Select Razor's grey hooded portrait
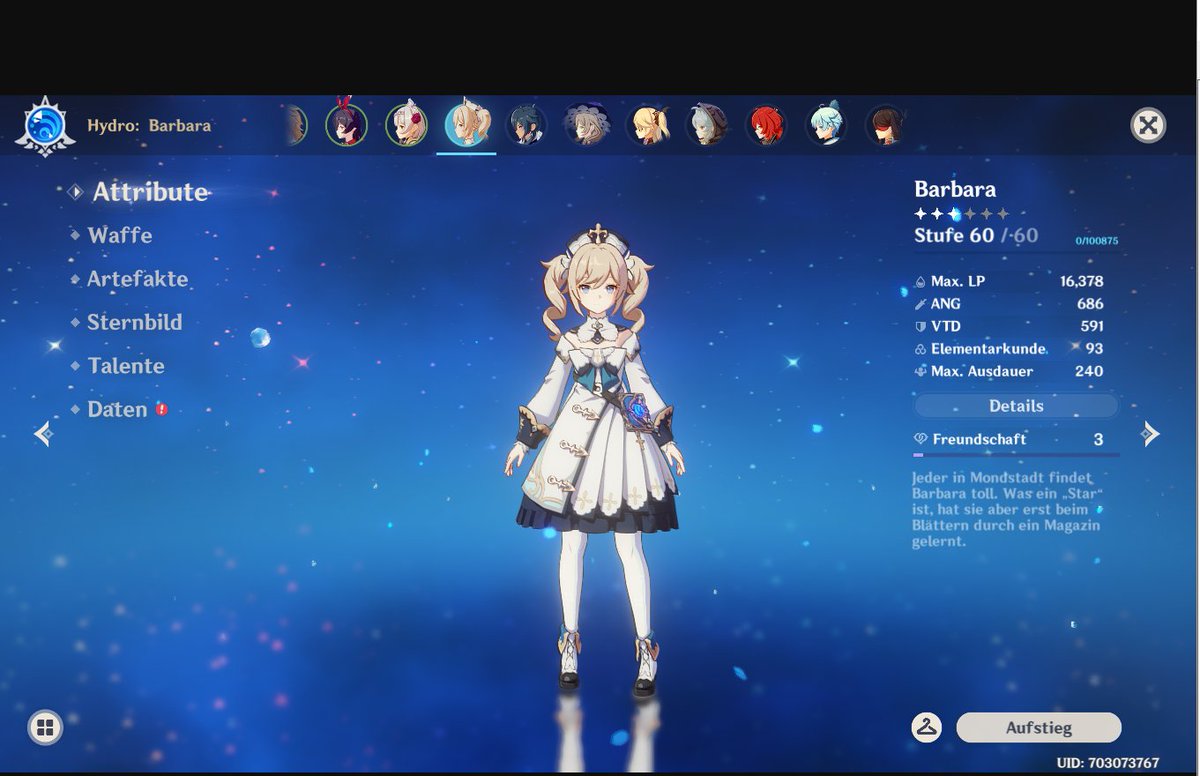Viewport: 1200px width, 776px height. (706, 125)
